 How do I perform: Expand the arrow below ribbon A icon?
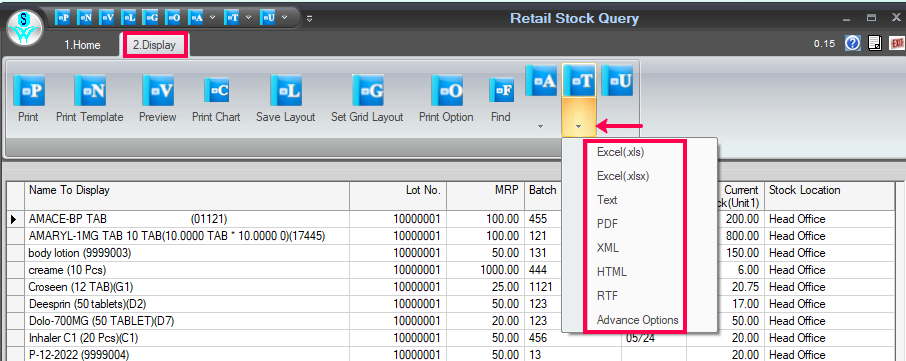(x=541, y=126)
